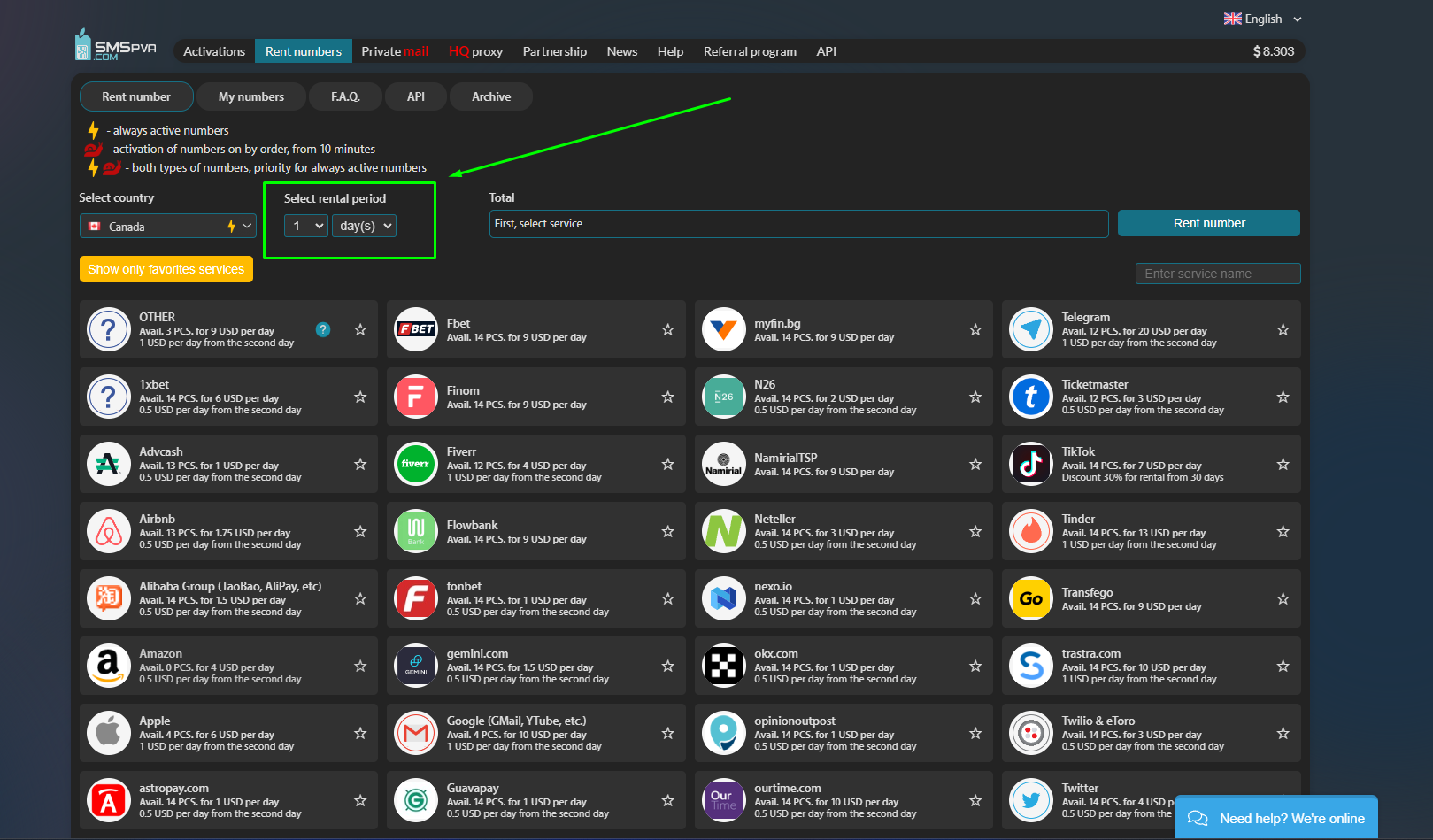Open the Need help chat widget
Viewport: 1433px width, 840px height.
[x=1276, y=818]
